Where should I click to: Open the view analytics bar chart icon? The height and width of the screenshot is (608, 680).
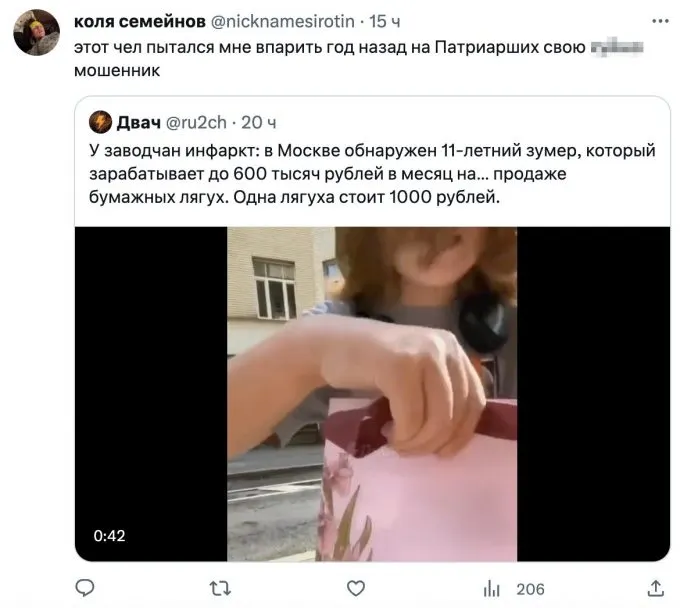coord(491,589)
